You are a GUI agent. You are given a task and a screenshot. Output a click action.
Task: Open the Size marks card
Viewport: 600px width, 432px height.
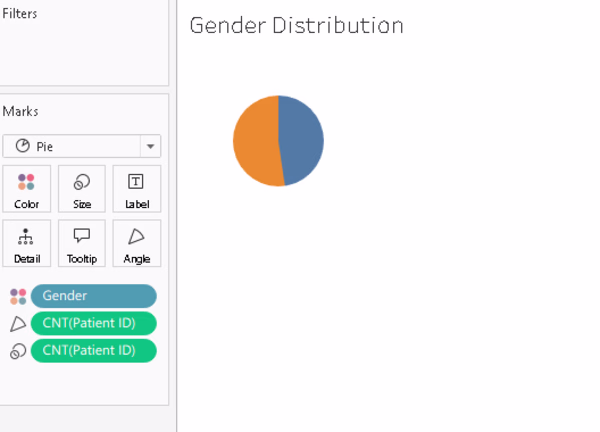(82, 189)
